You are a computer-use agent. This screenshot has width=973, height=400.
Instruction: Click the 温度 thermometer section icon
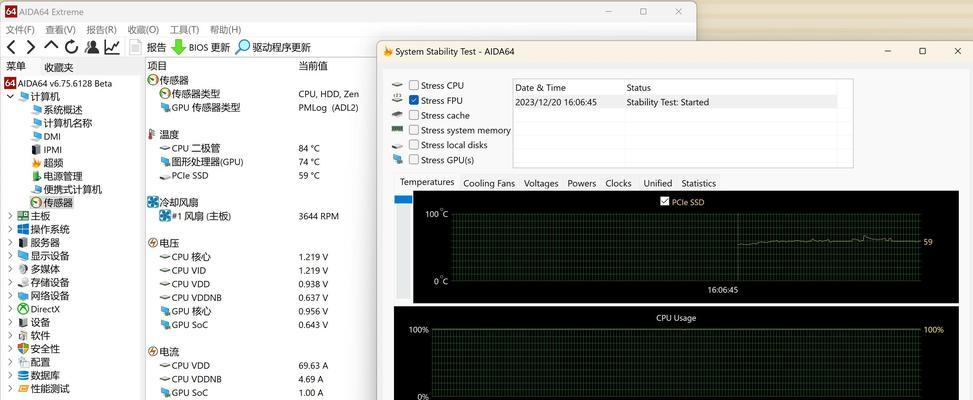pyautogui.click(x=152, y=135)
